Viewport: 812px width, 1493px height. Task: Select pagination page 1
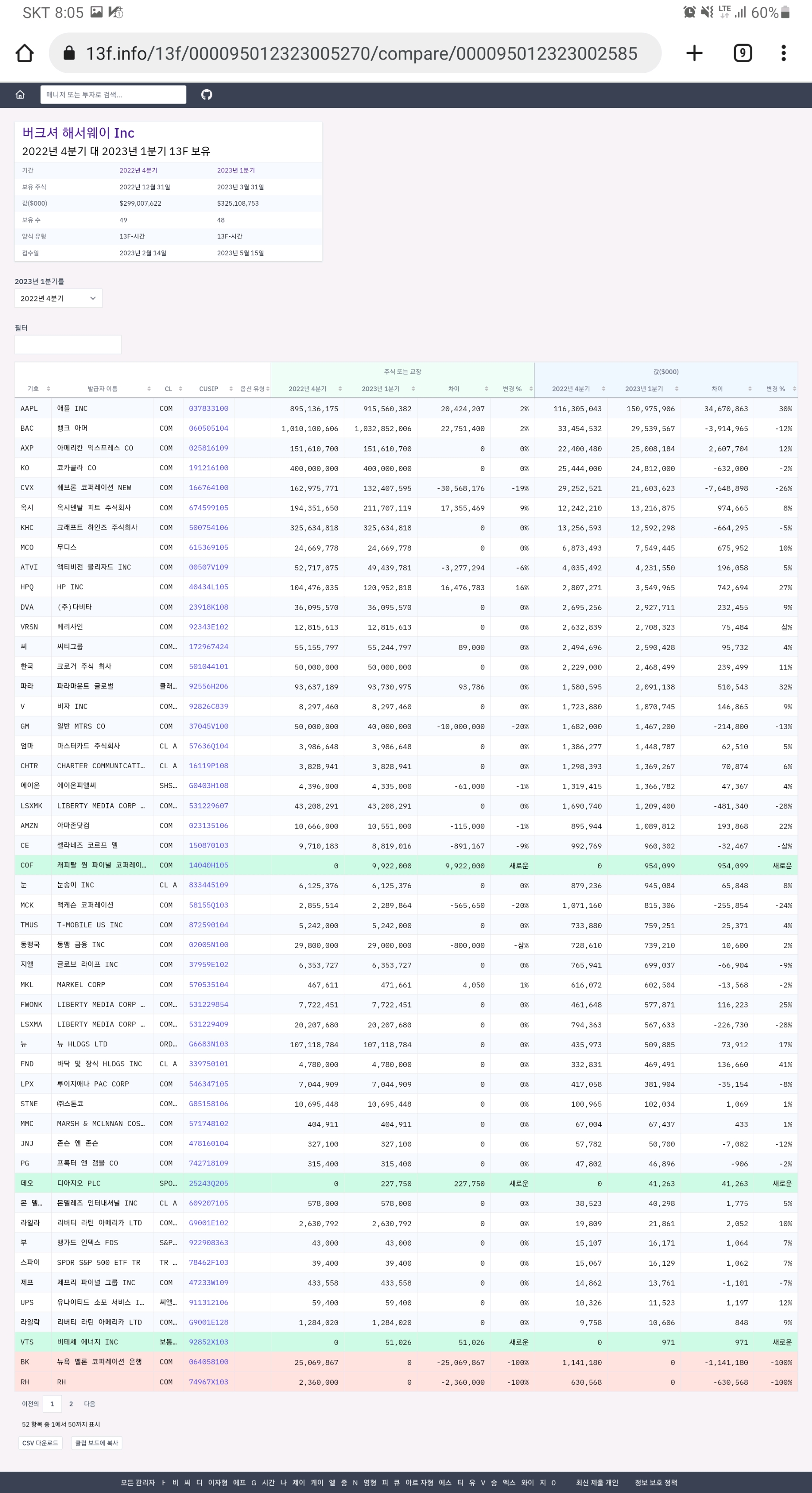(52, 1404)
